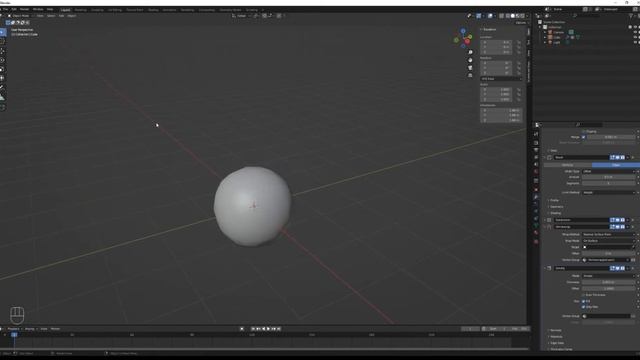
Task: Toggle the Merge checkbox in Mirror modifier
Action: tap(583, 137)
